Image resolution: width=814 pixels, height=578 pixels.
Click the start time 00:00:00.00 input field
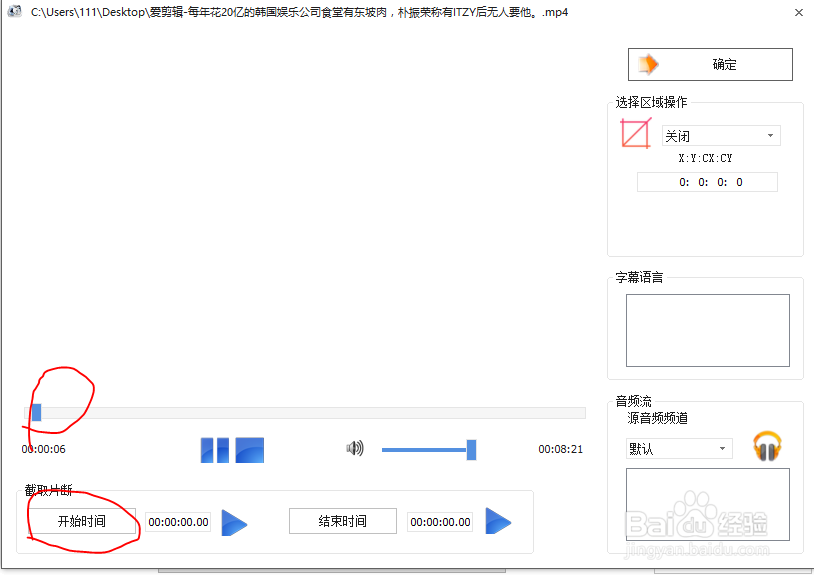177,522
